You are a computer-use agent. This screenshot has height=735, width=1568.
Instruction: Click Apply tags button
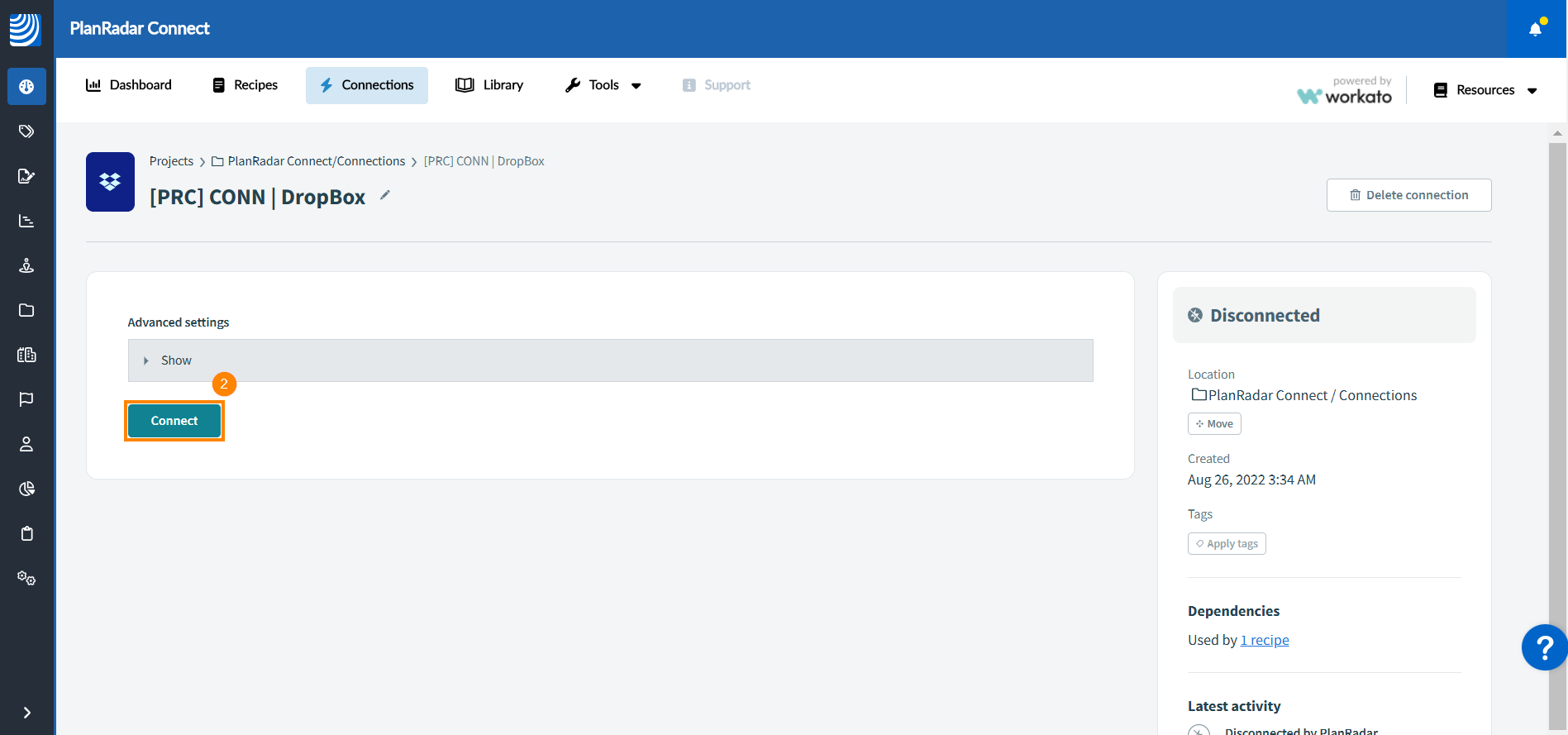pos(1227,544)
